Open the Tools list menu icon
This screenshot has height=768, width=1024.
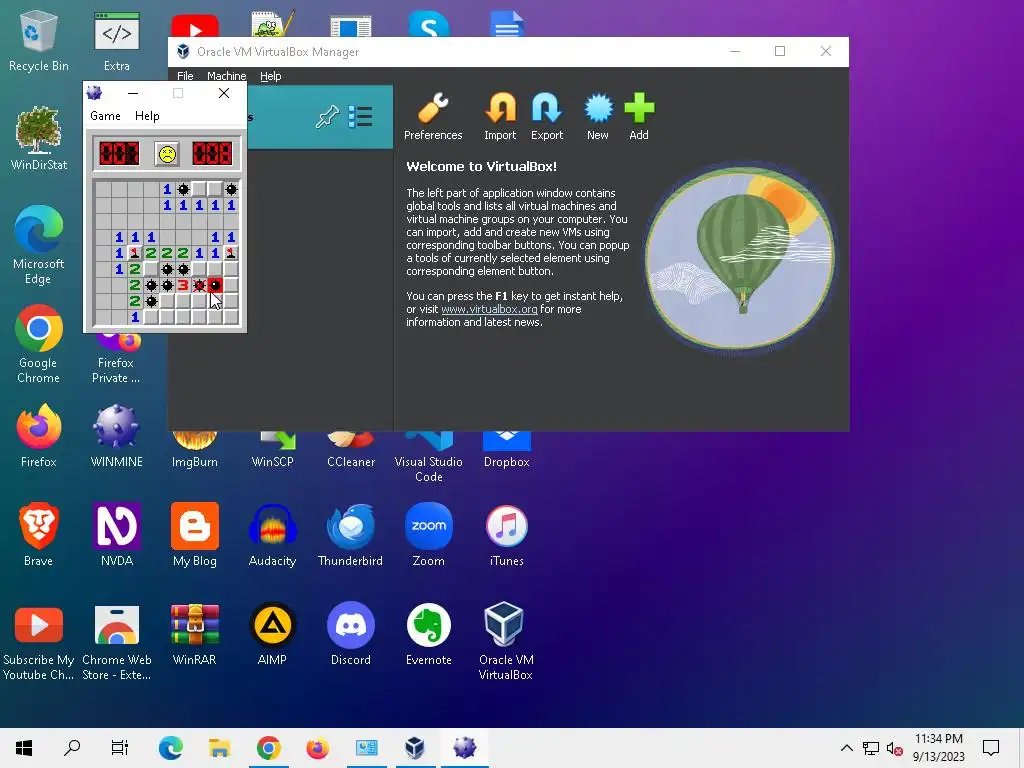360,117
